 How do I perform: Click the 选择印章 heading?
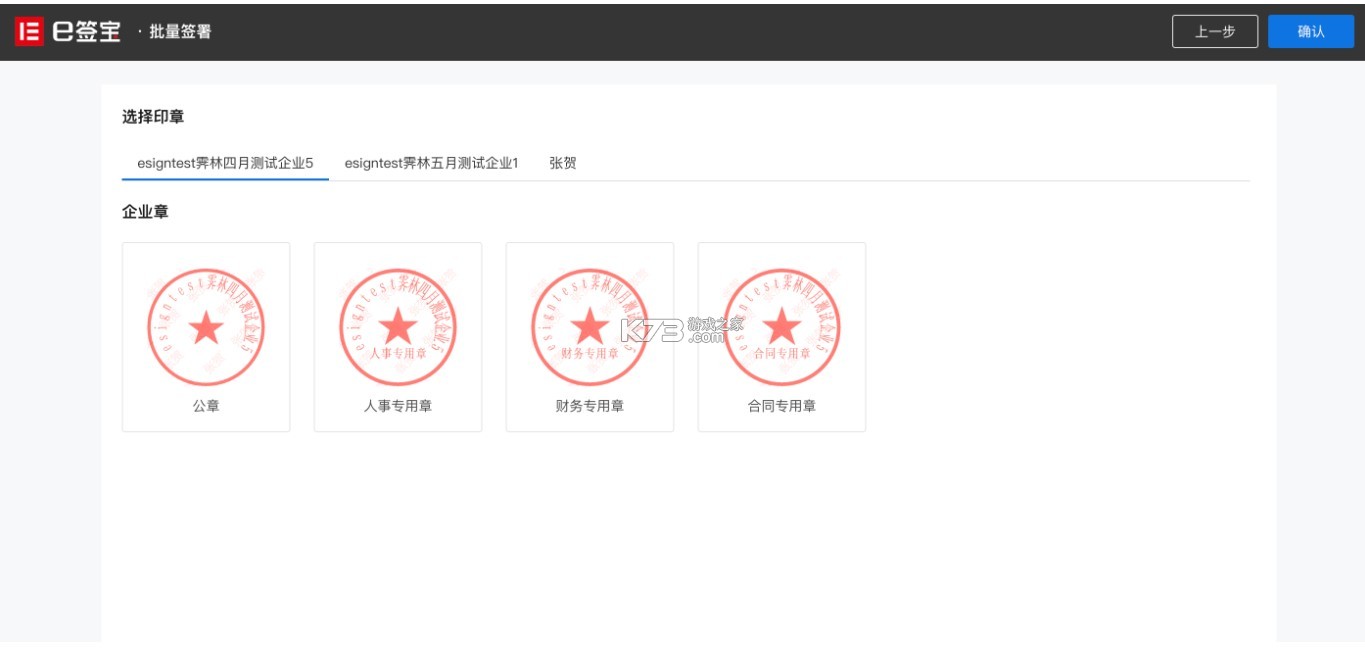[x=153, y=117]
